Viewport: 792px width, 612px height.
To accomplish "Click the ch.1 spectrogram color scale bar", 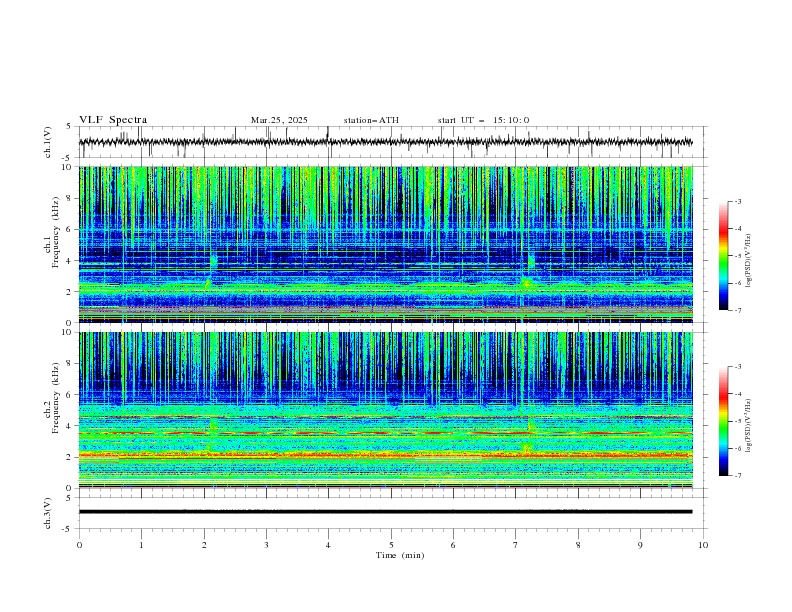I will point(723,256).
